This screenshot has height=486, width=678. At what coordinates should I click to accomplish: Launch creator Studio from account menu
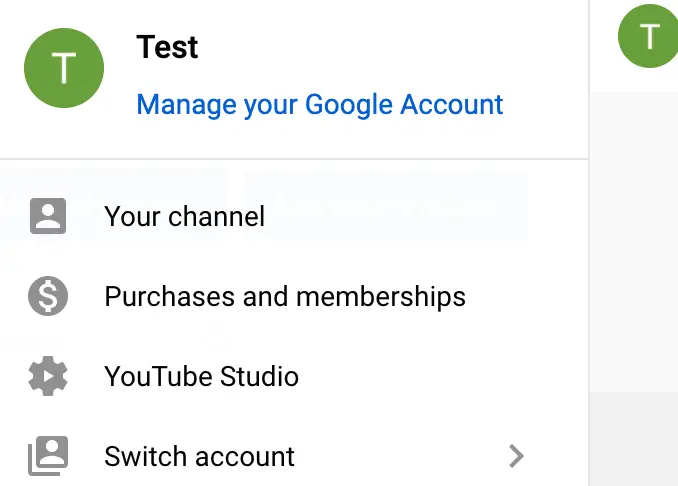click(x=201, y=377)
